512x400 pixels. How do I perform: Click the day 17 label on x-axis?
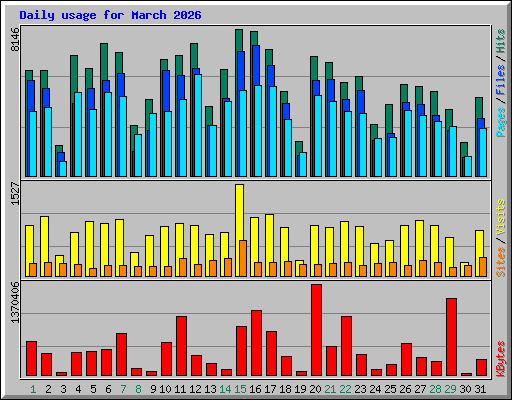(270, 389)
